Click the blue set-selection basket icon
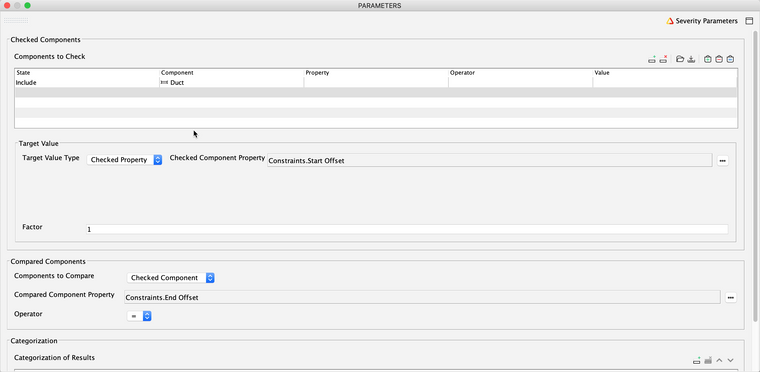This screenshot has width=760, height=372. [730, 59]
